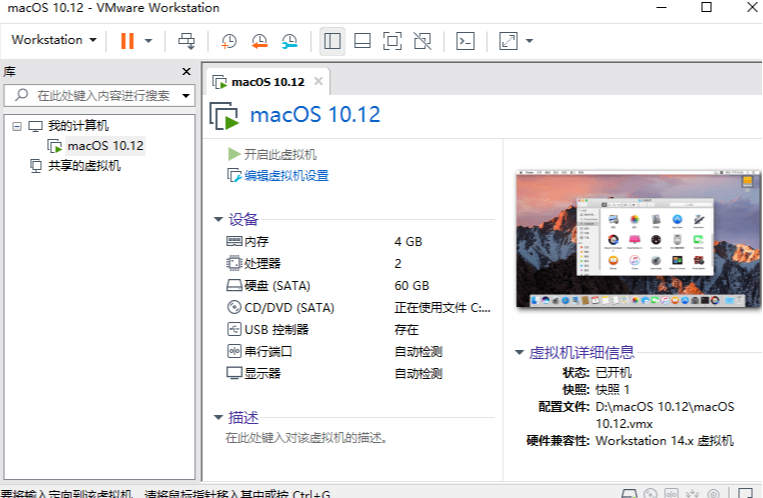Maximize the VMware Workstation window
This screenshot has height=498, width=763.
coord(707,7)
